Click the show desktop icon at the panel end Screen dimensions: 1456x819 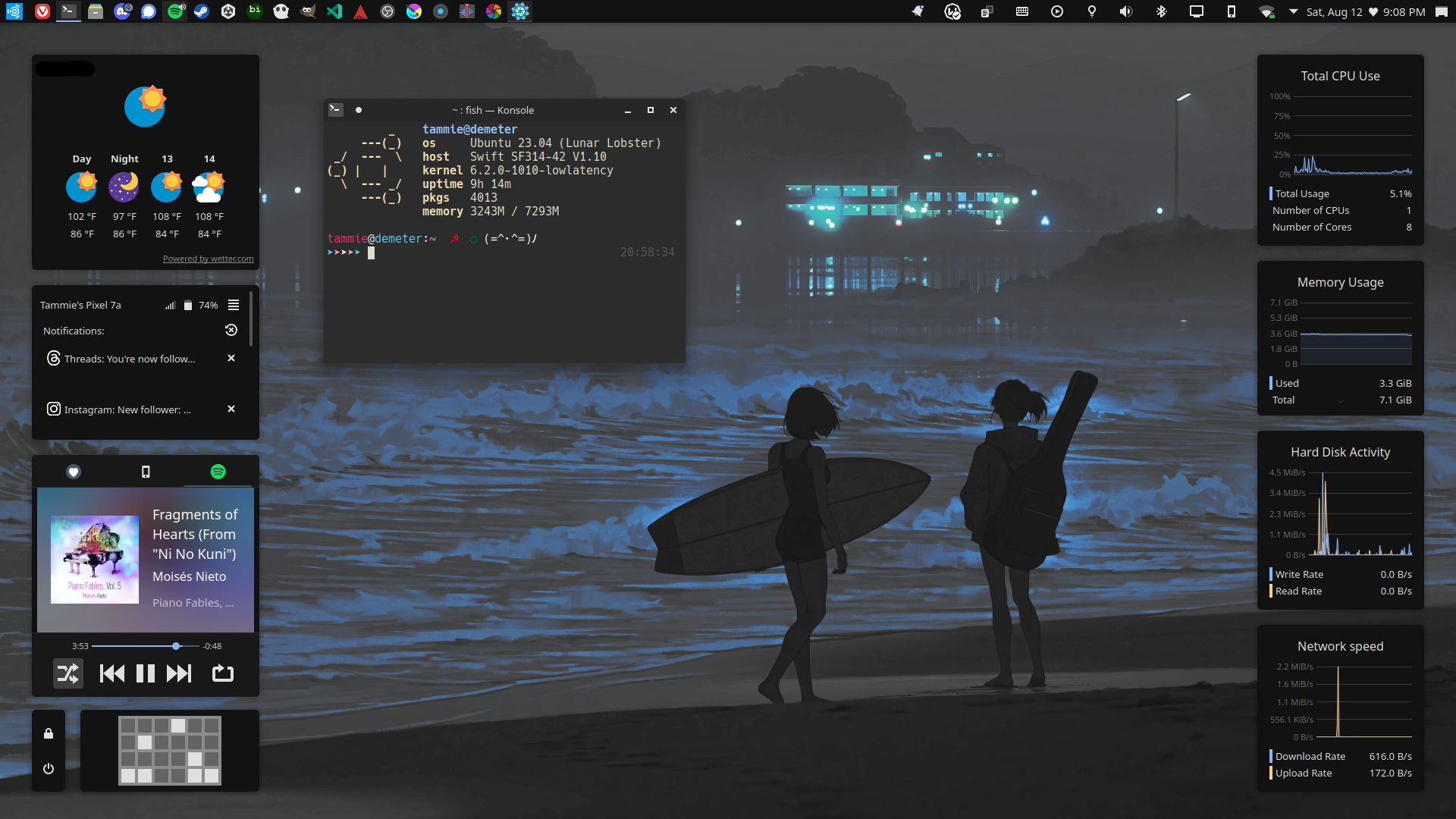[1442, 11]
